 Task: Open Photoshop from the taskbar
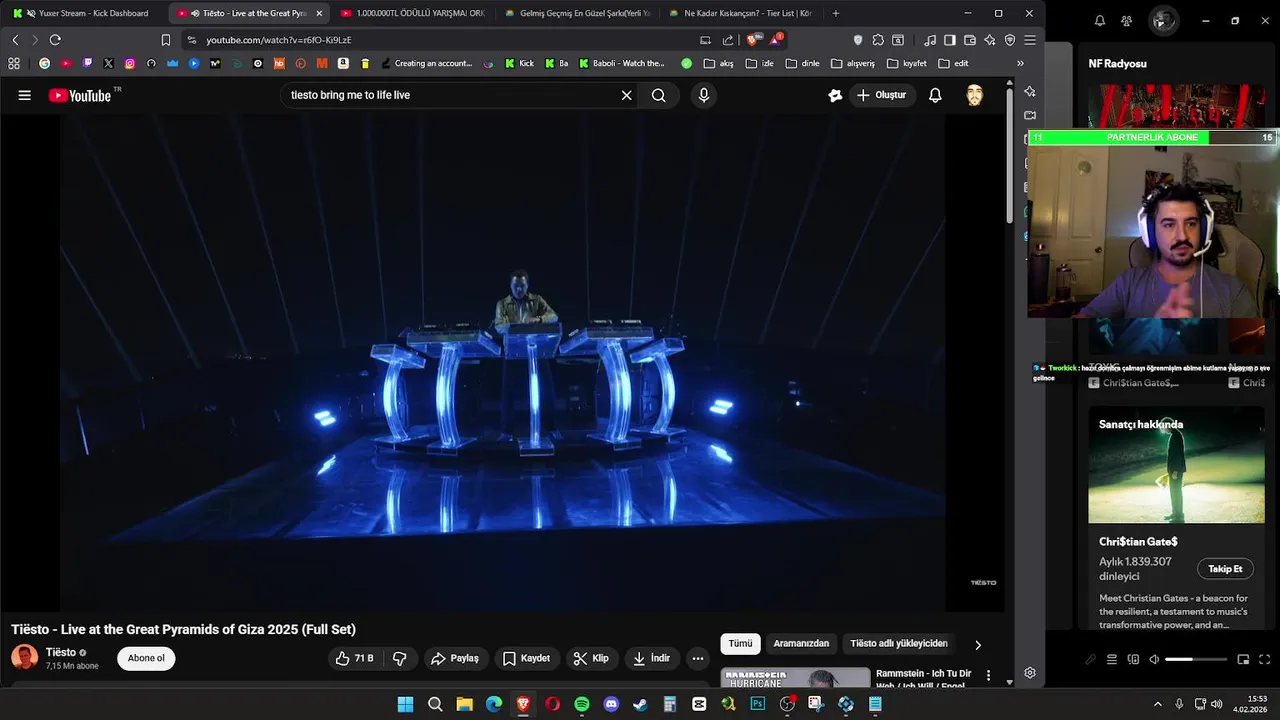[x=758, y=704]
